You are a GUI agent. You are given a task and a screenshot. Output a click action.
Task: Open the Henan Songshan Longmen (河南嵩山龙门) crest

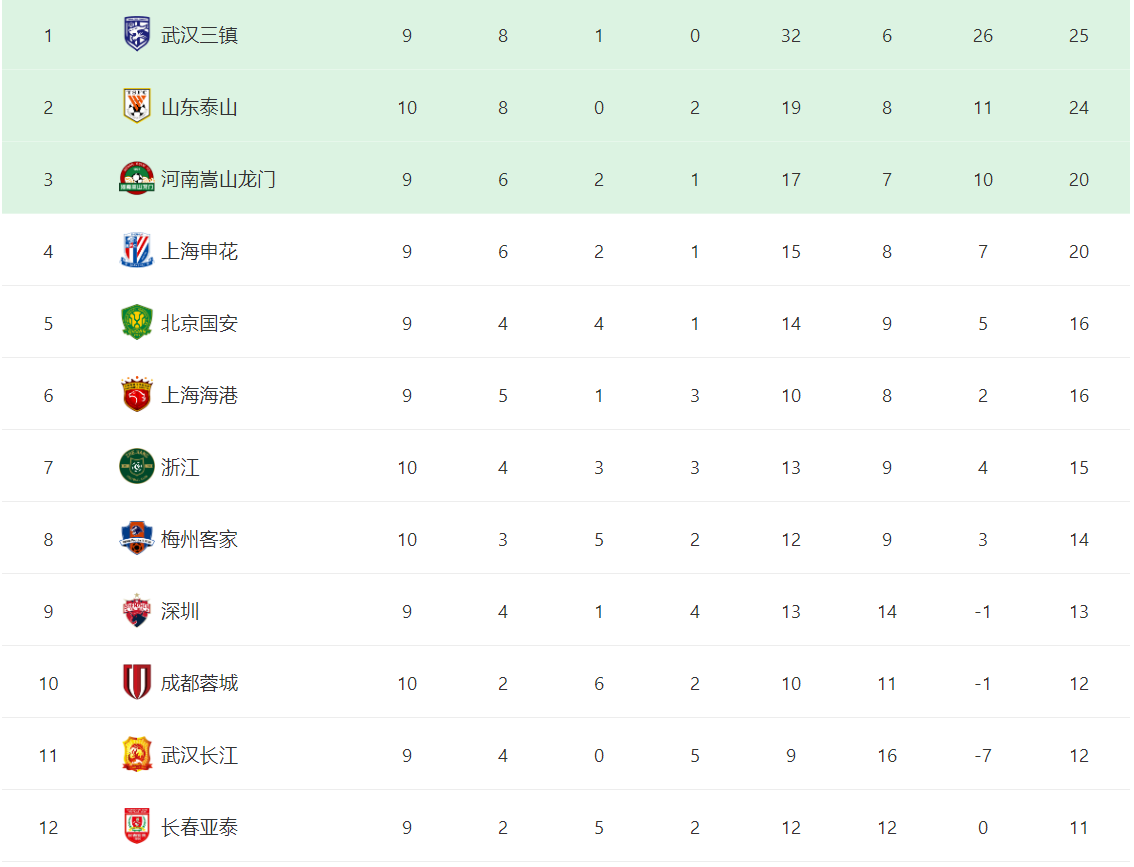click(136, 179)
